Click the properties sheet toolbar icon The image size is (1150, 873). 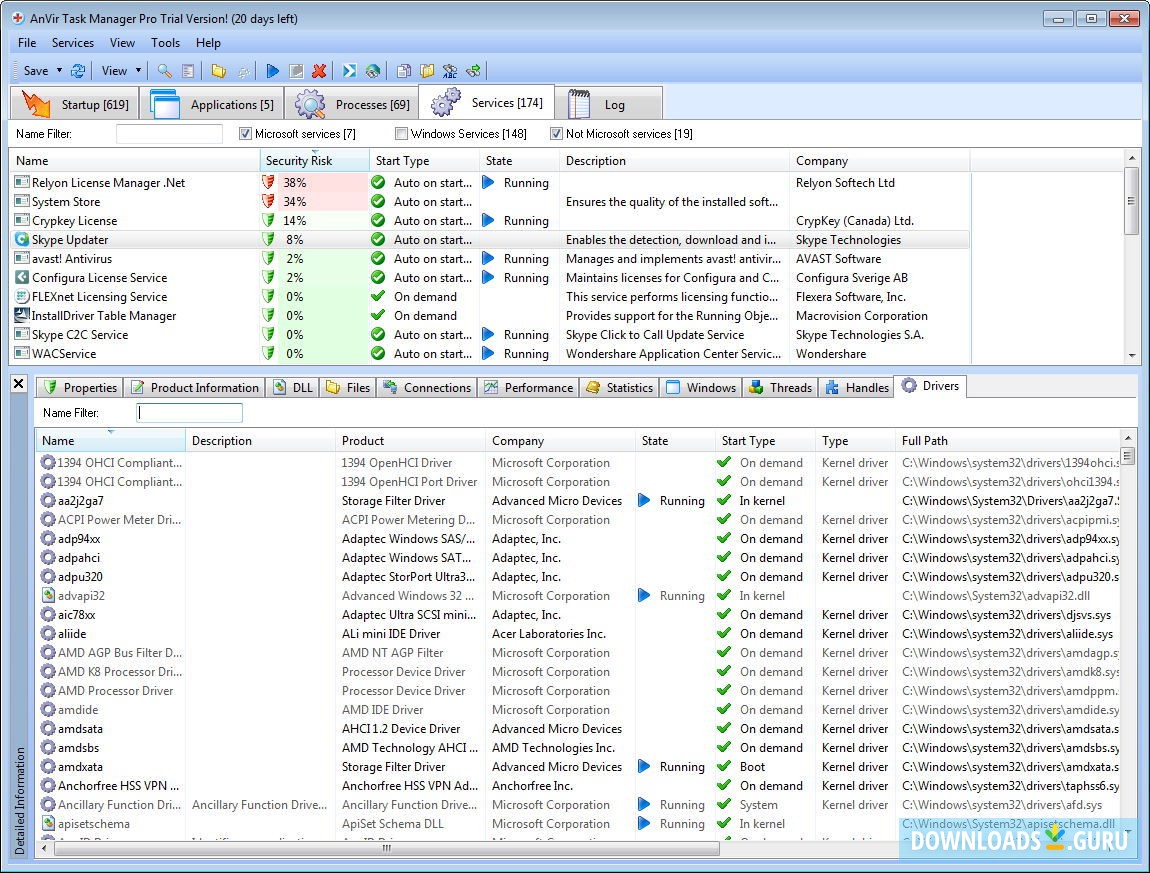tap(187, 71)
